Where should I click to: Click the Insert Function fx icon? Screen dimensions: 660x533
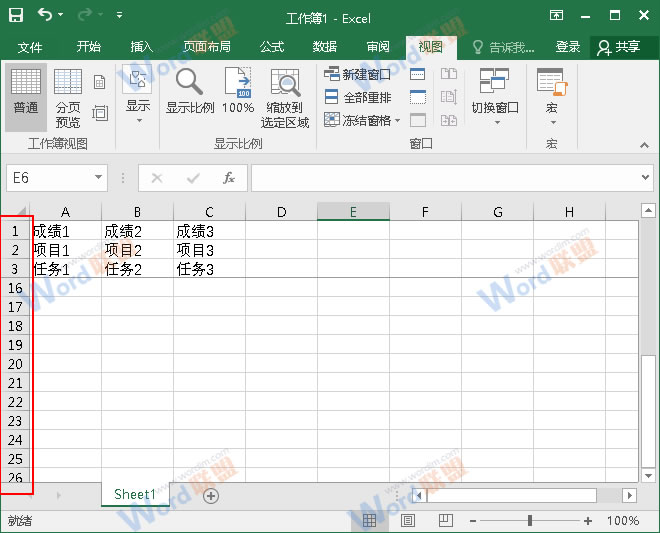pos(229,178)
